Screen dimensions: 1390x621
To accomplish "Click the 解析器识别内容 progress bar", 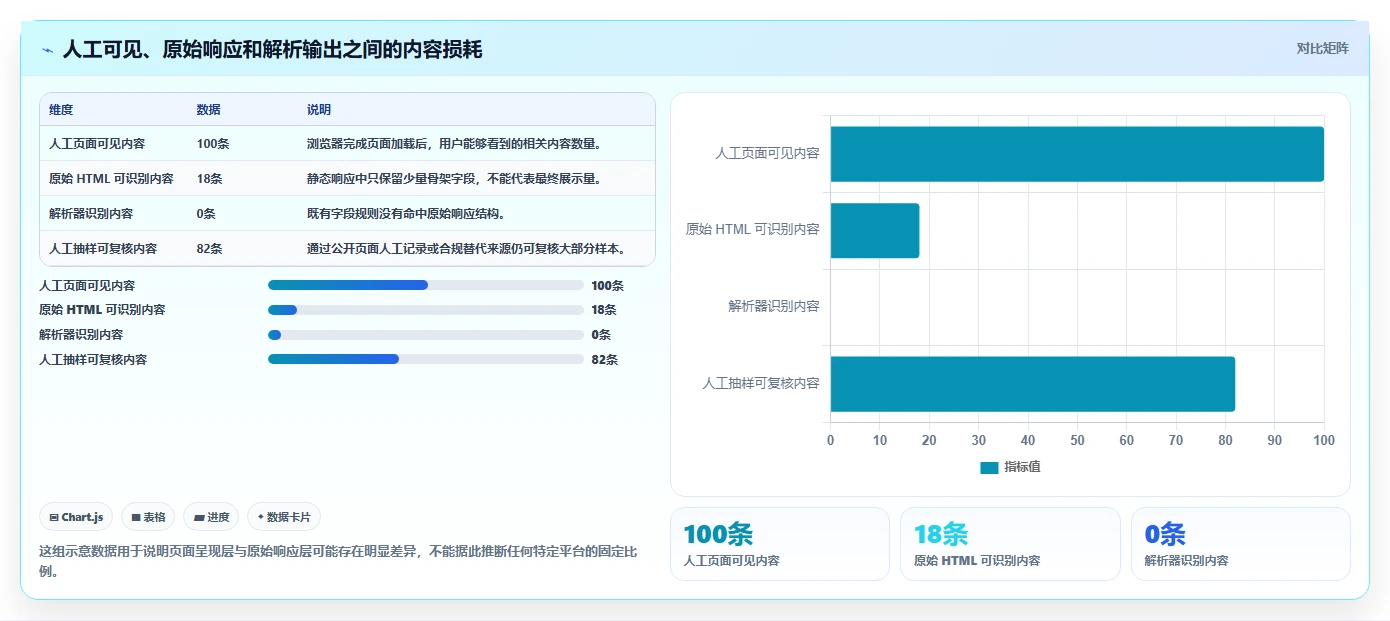I will [x=426, y=335].
